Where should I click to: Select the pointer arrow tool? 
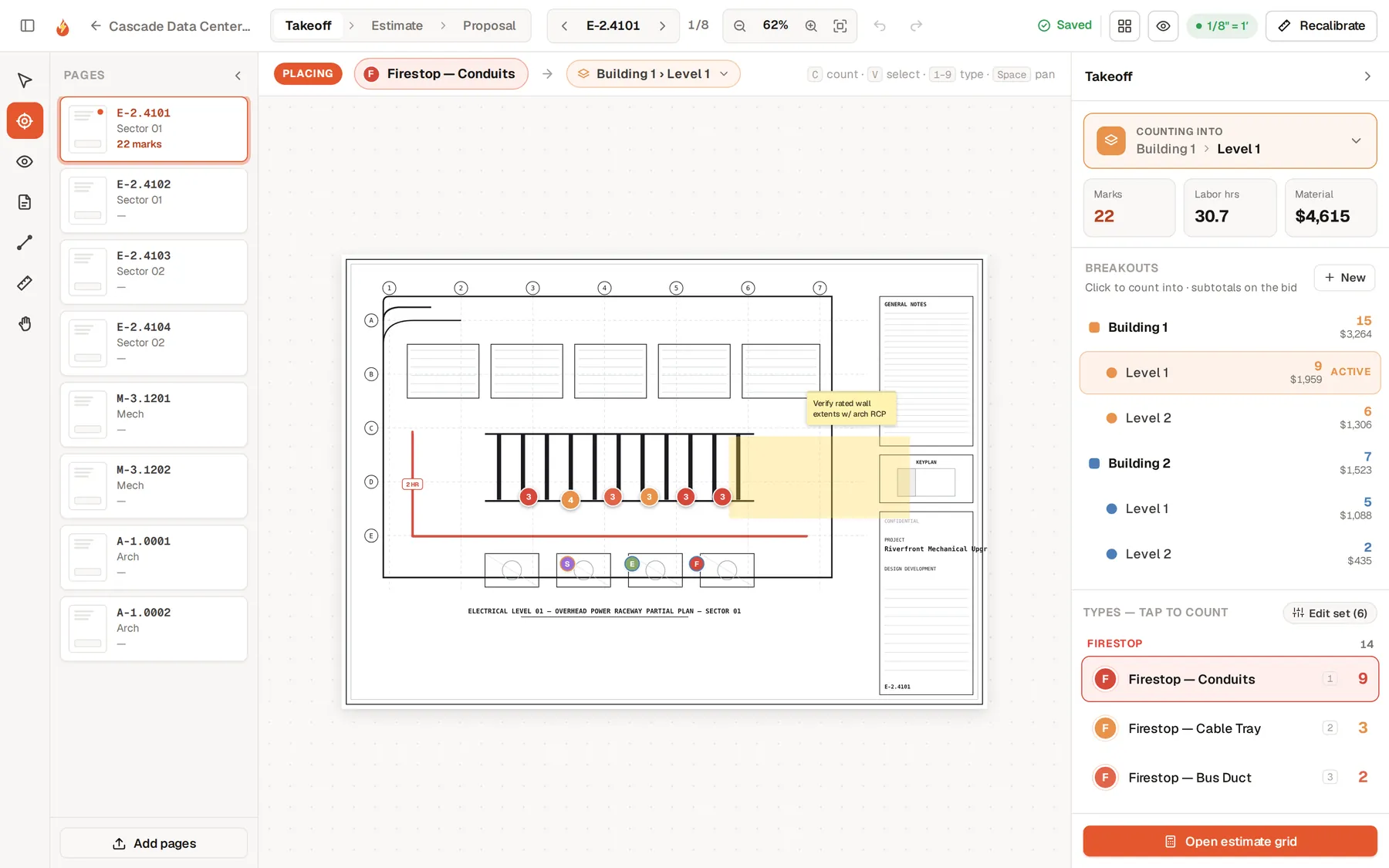(x=25, y=80)
